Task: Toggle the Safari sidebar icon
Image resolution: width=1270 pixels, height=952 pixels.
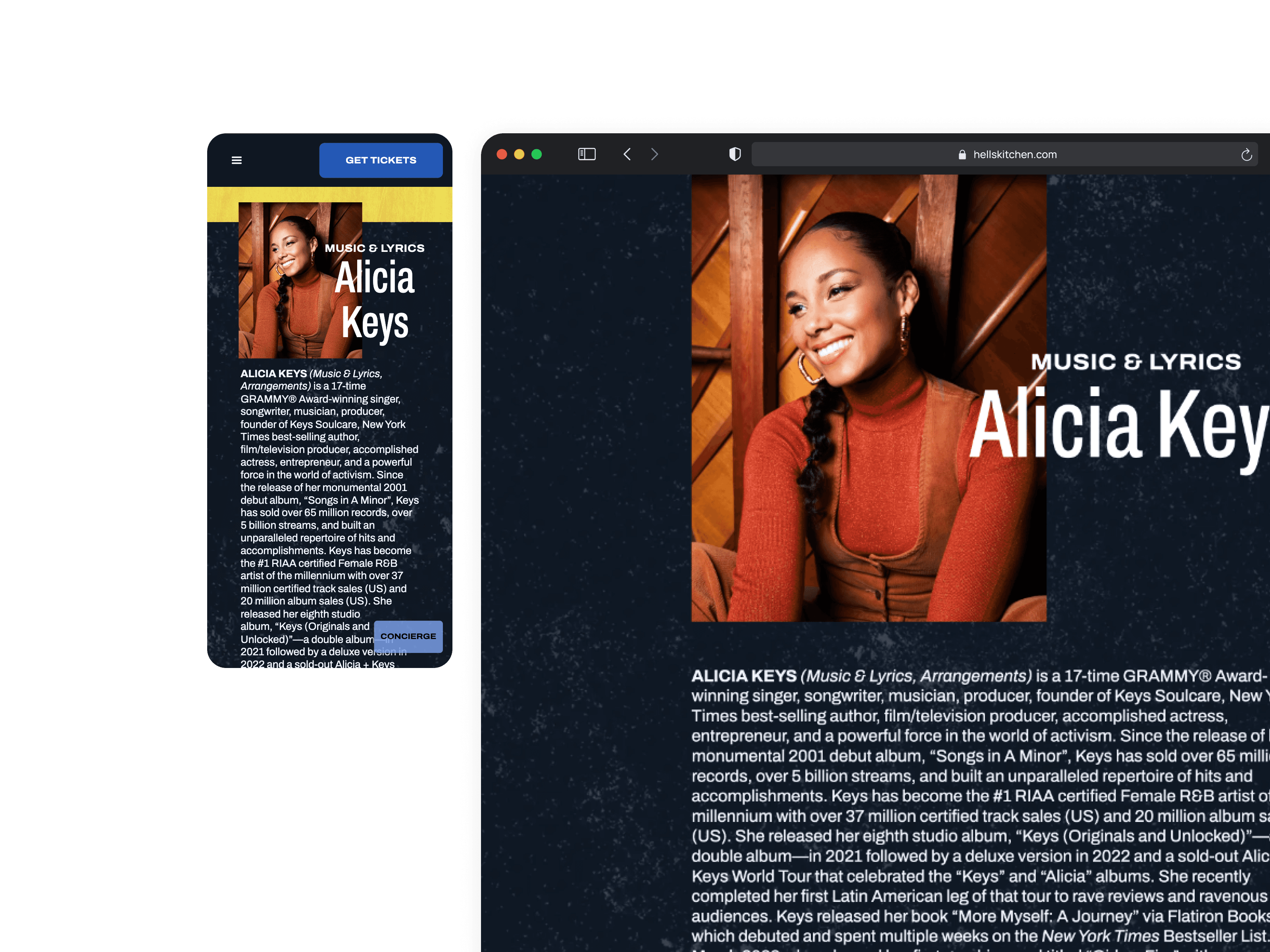Action: click(x=586, y=154)
